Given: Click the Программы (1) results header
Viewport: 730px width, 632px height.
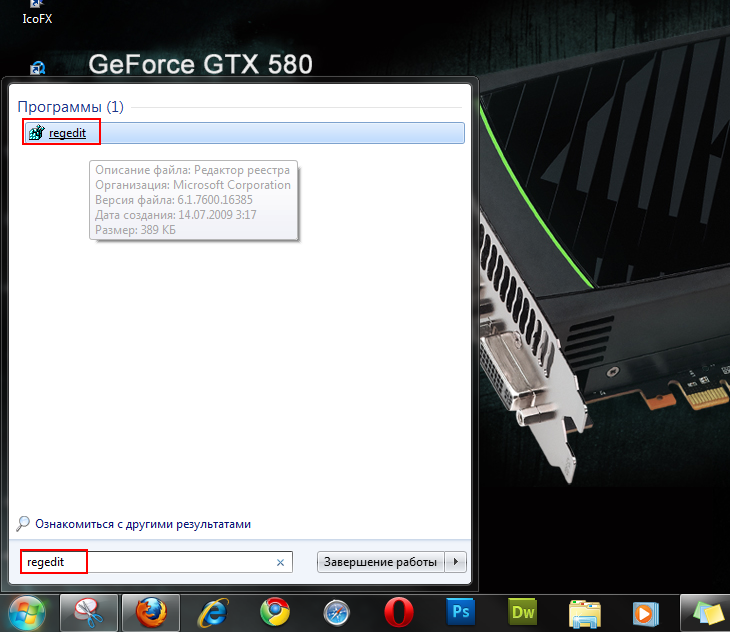Looking at the screenshot, I should point(70,107).
